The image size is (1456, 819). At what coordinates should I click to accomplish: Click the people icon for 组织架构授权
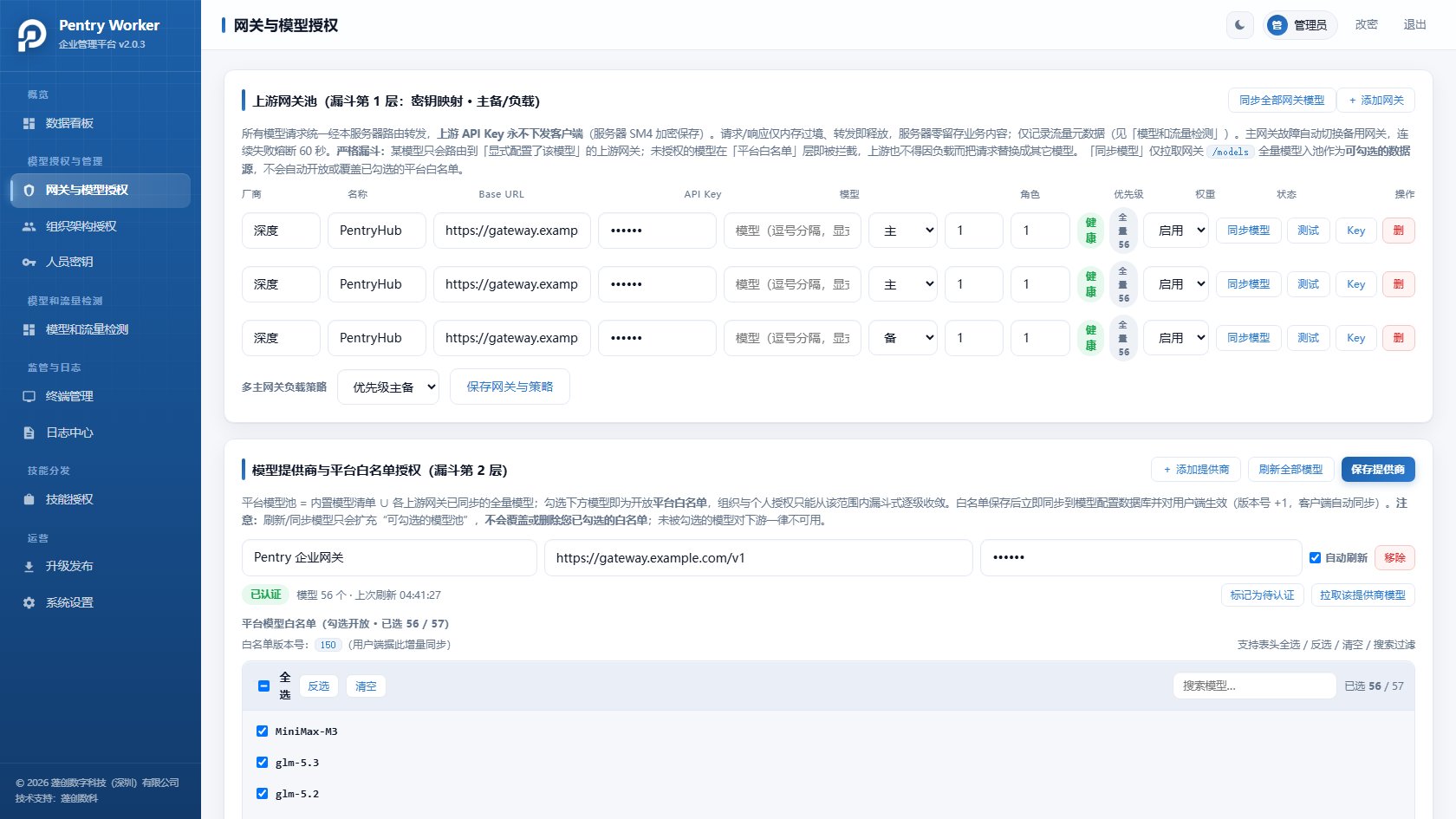coord(29,226)
